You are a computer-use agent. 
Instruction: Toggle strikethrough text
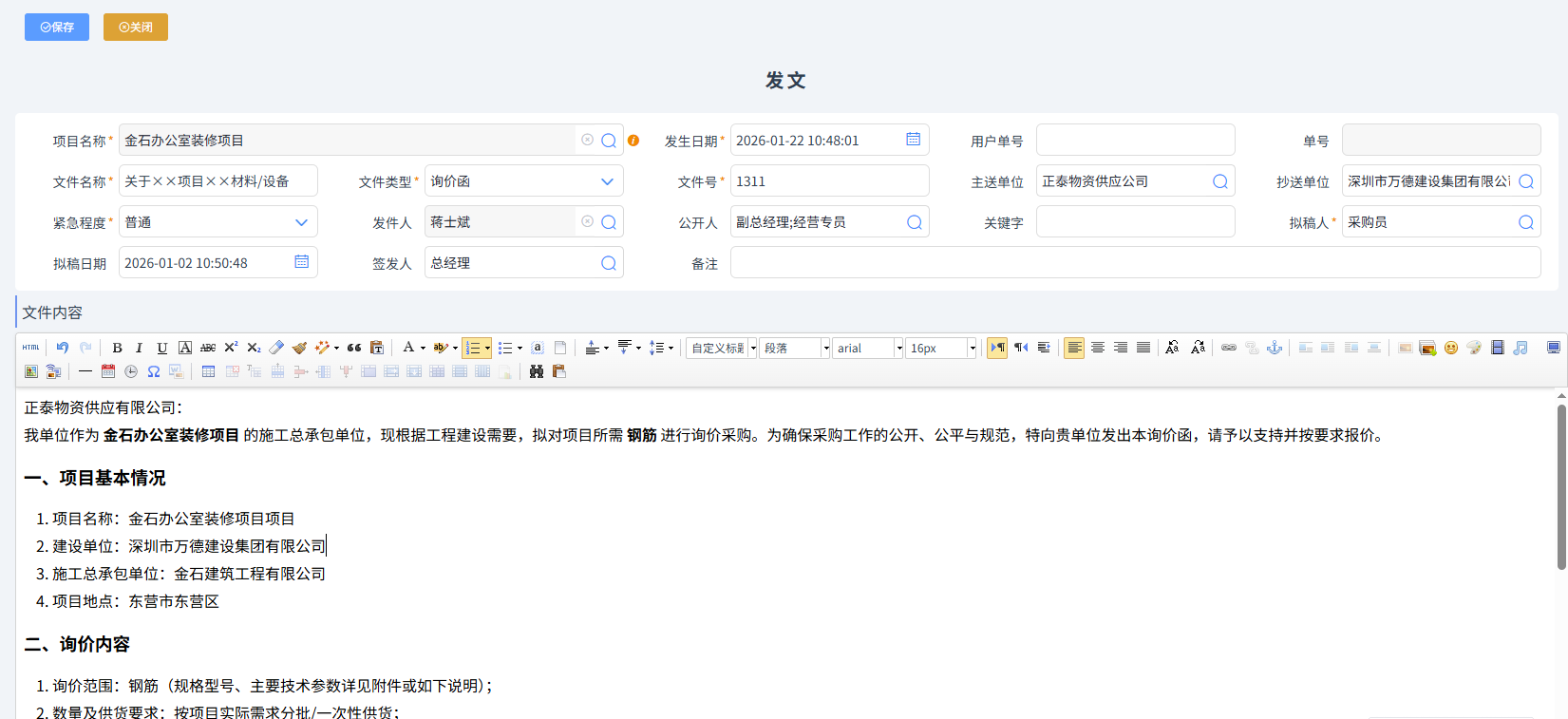208,348
